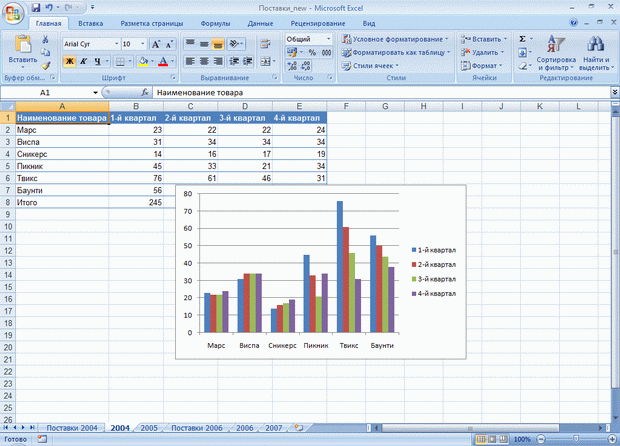
Task: Open Find and Select binoculars
Action: click(x=595, y=53)
